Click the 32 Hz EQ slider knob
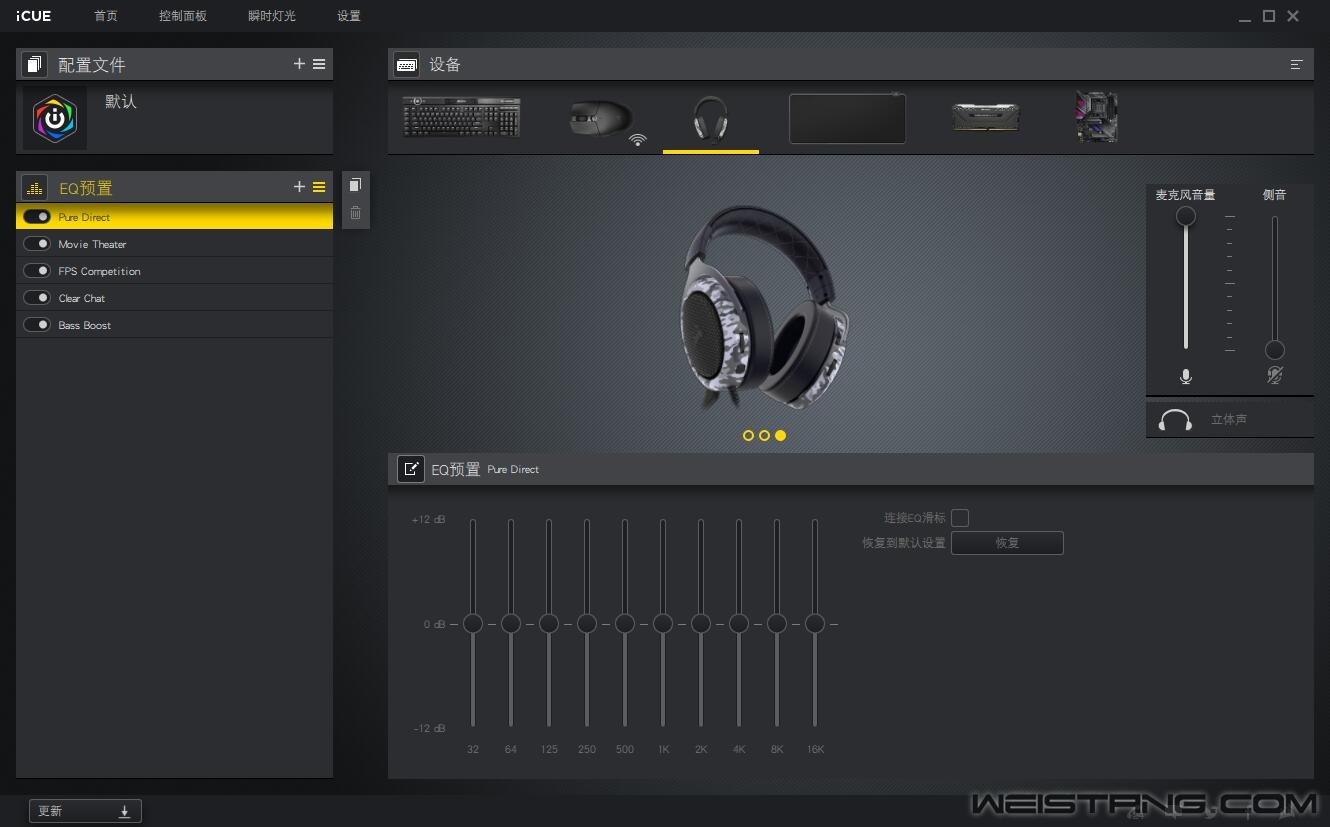The width and height of the screenshot is (1330, 827). [473, 624]
